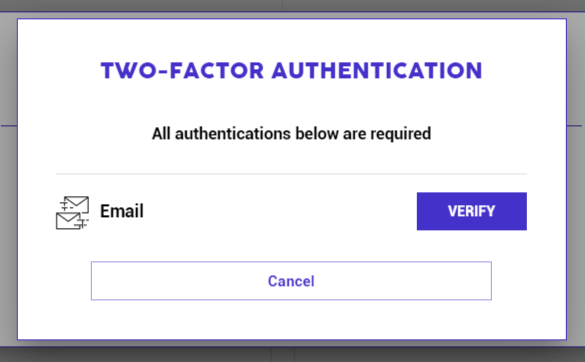This screenshot has height=362, width=585.
Task: Click empty white area below Cancel button
Action: point(291,319)
